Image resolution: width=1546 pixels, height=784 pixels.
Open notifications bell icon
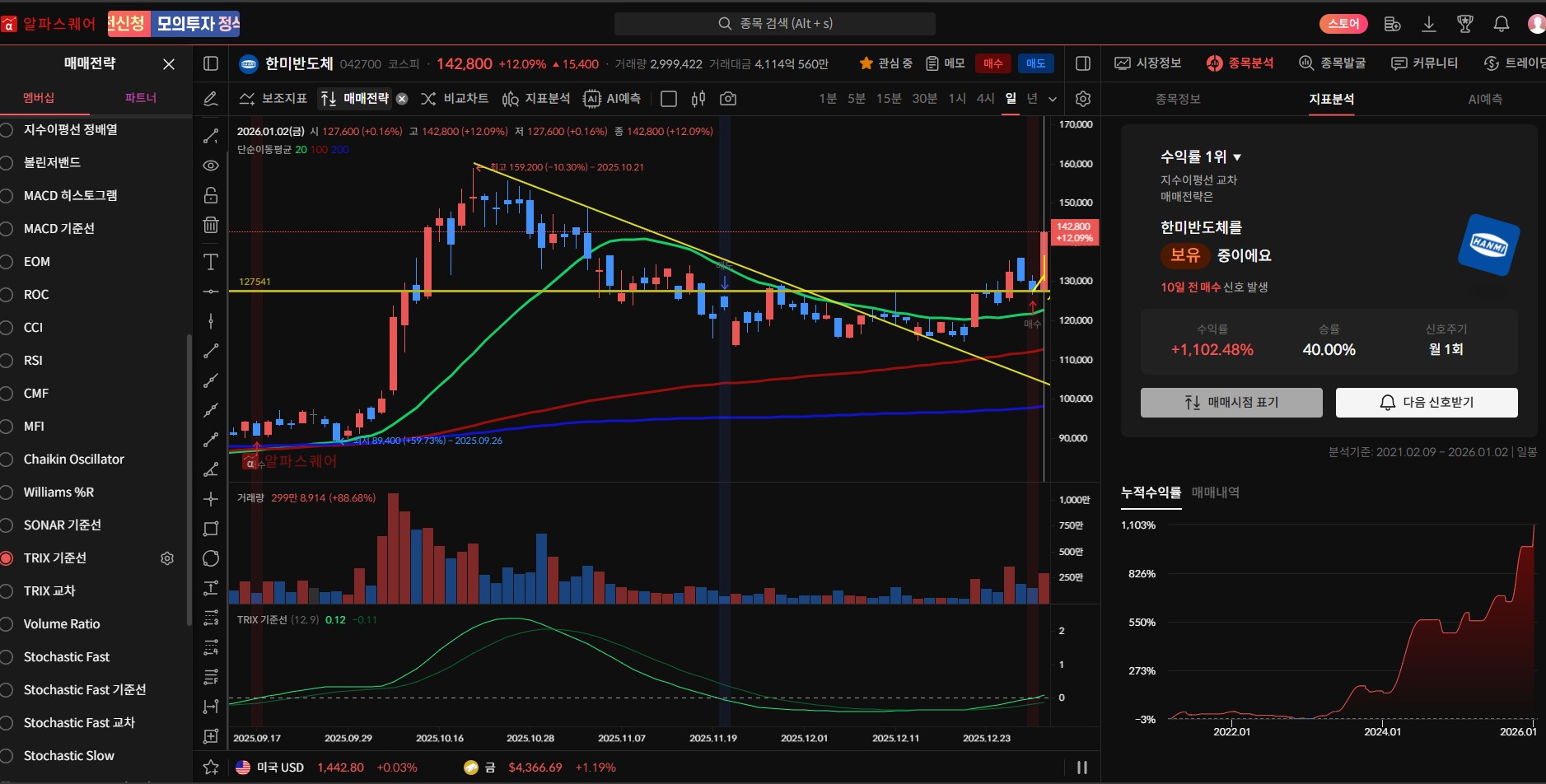click(1502, 24)
